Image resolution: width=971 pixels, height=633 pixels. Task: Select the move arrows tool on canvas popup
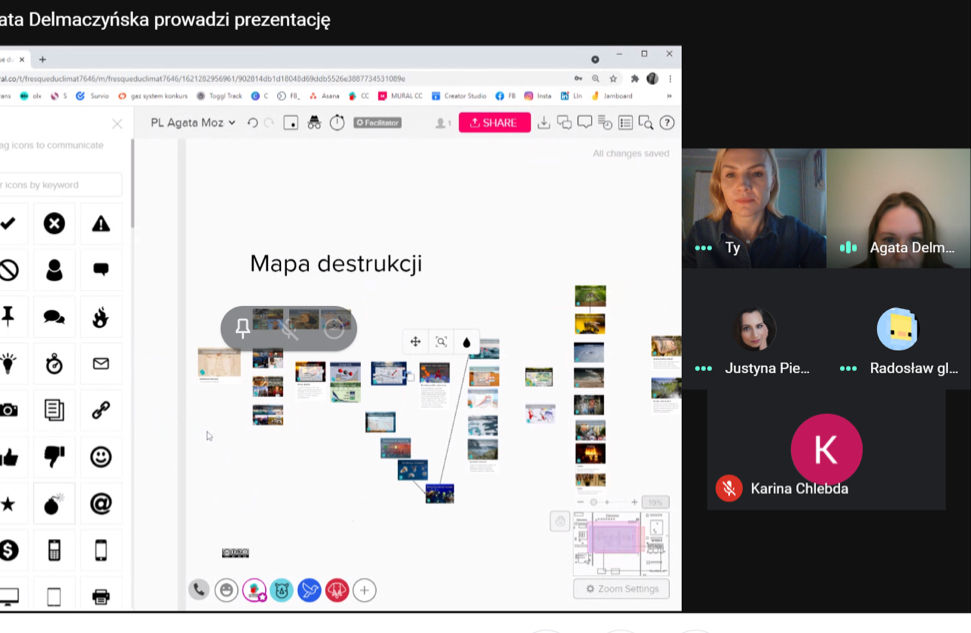[416, 341]
